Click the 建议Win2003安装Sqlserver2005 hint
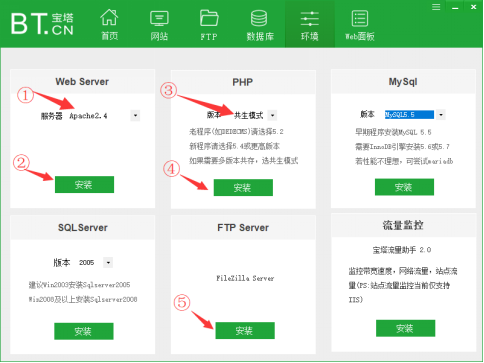 (x=79, y=285)
